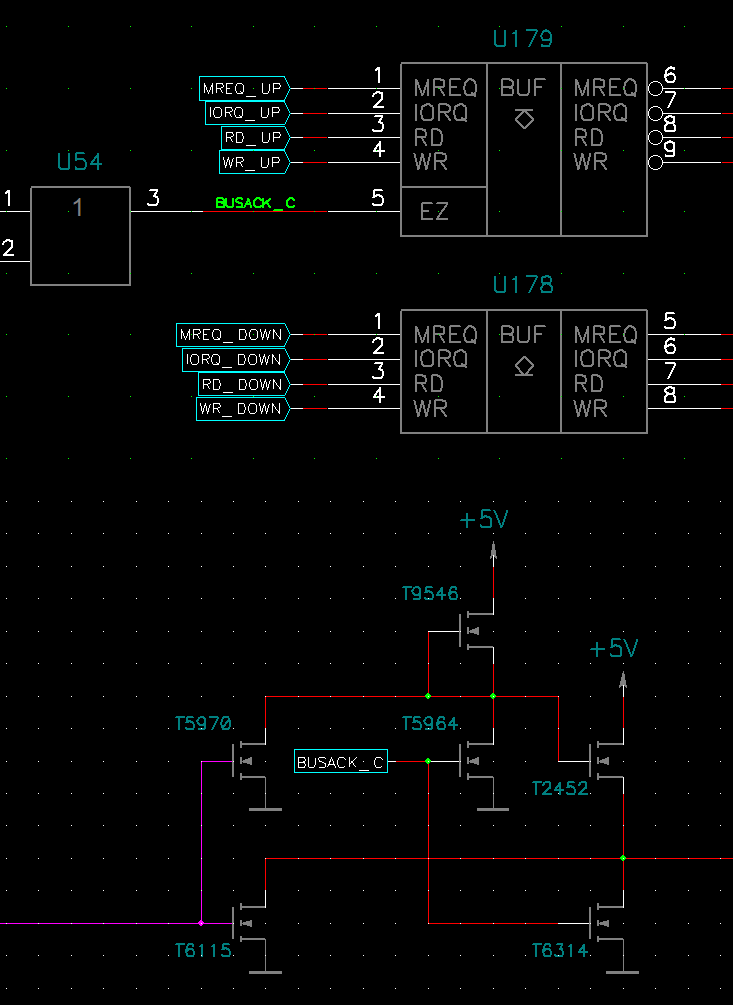Select the RD_DOWN port label
733x1005 pixels.
click(240, 384)
